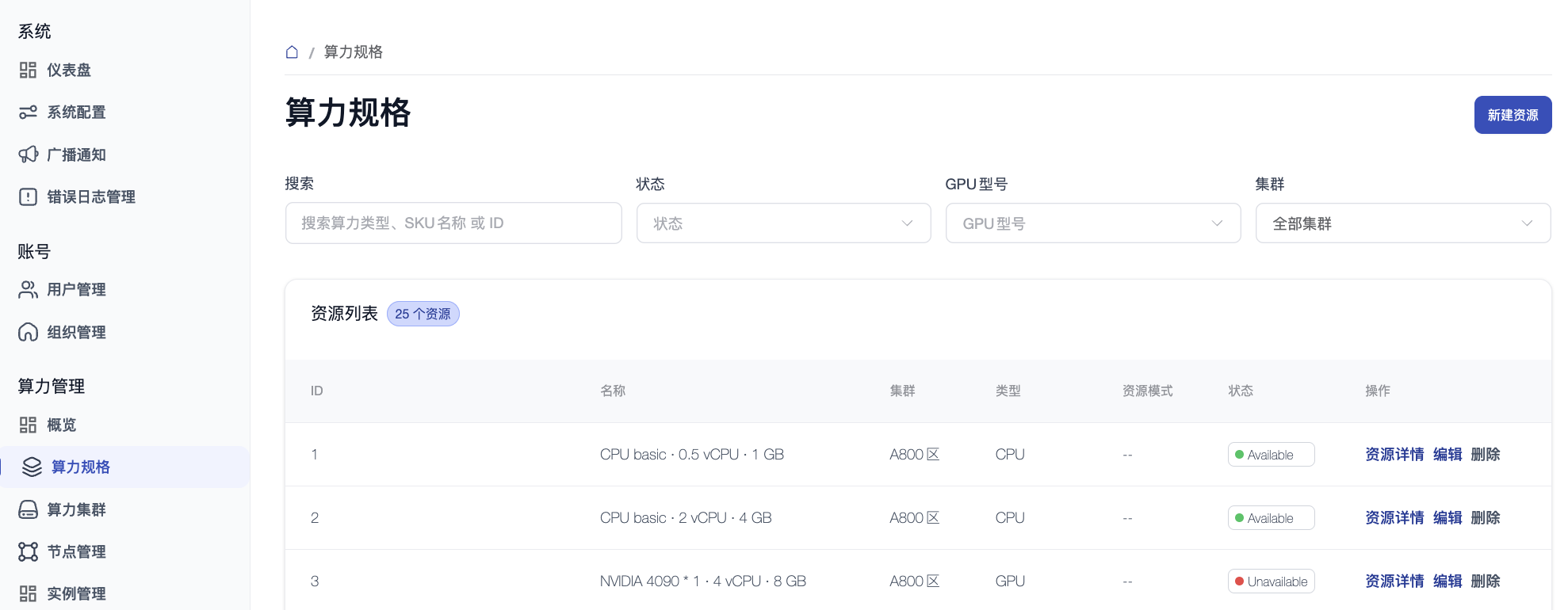The height and width of the screenshot is (610, 1568).
Task: Click the 用户管理 users icon
Action: 28,290
